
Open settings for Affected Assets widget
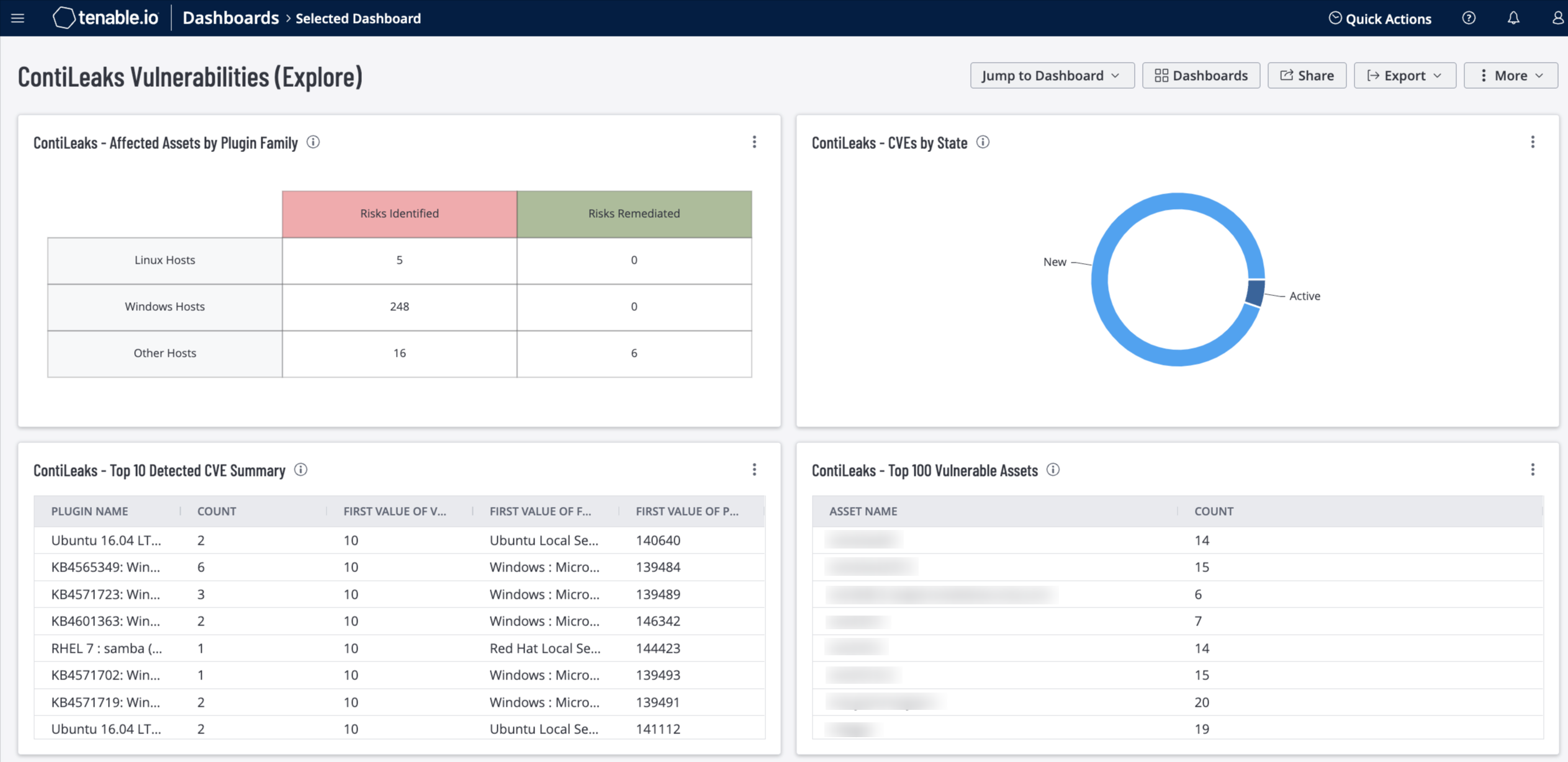[x=754, y=142]
